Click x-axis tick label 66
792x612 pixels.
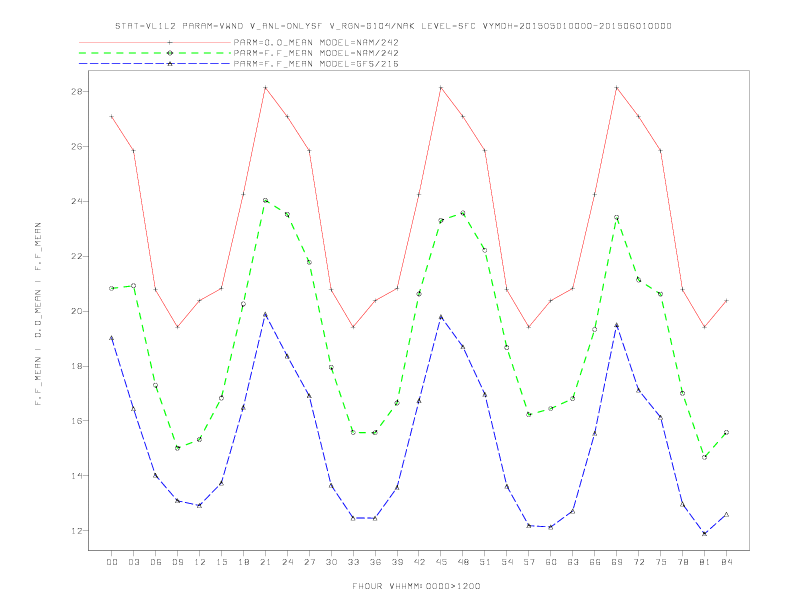tap(595, 562)
